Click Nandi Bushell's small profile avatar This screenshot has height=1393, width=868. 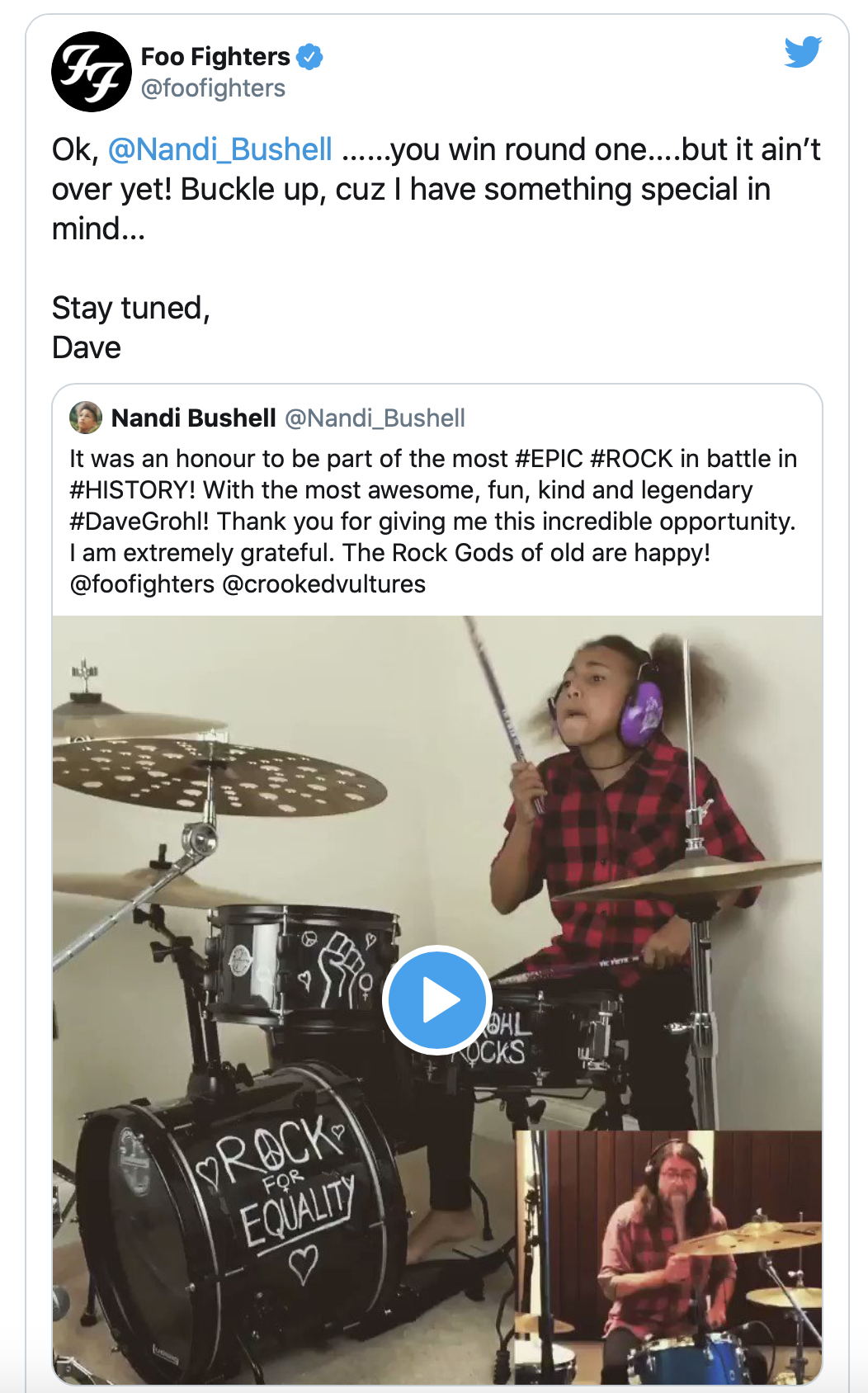point(86,418)
